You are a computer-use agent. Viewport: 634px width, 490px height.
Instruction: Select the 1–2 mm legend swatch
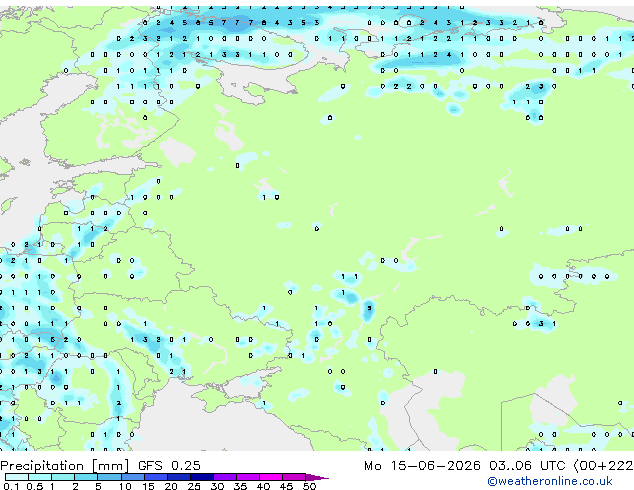(x=63, y=477)
